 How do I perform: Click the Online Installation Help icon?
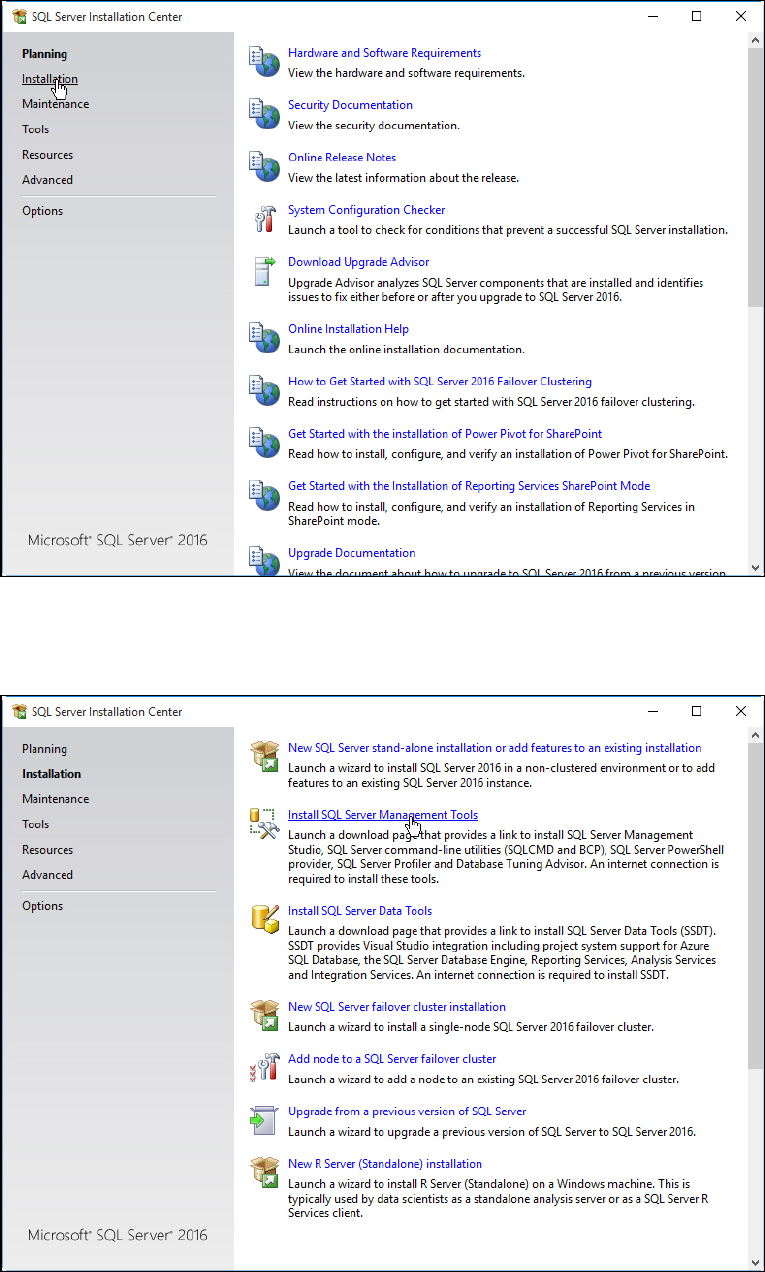coord(264,337)
